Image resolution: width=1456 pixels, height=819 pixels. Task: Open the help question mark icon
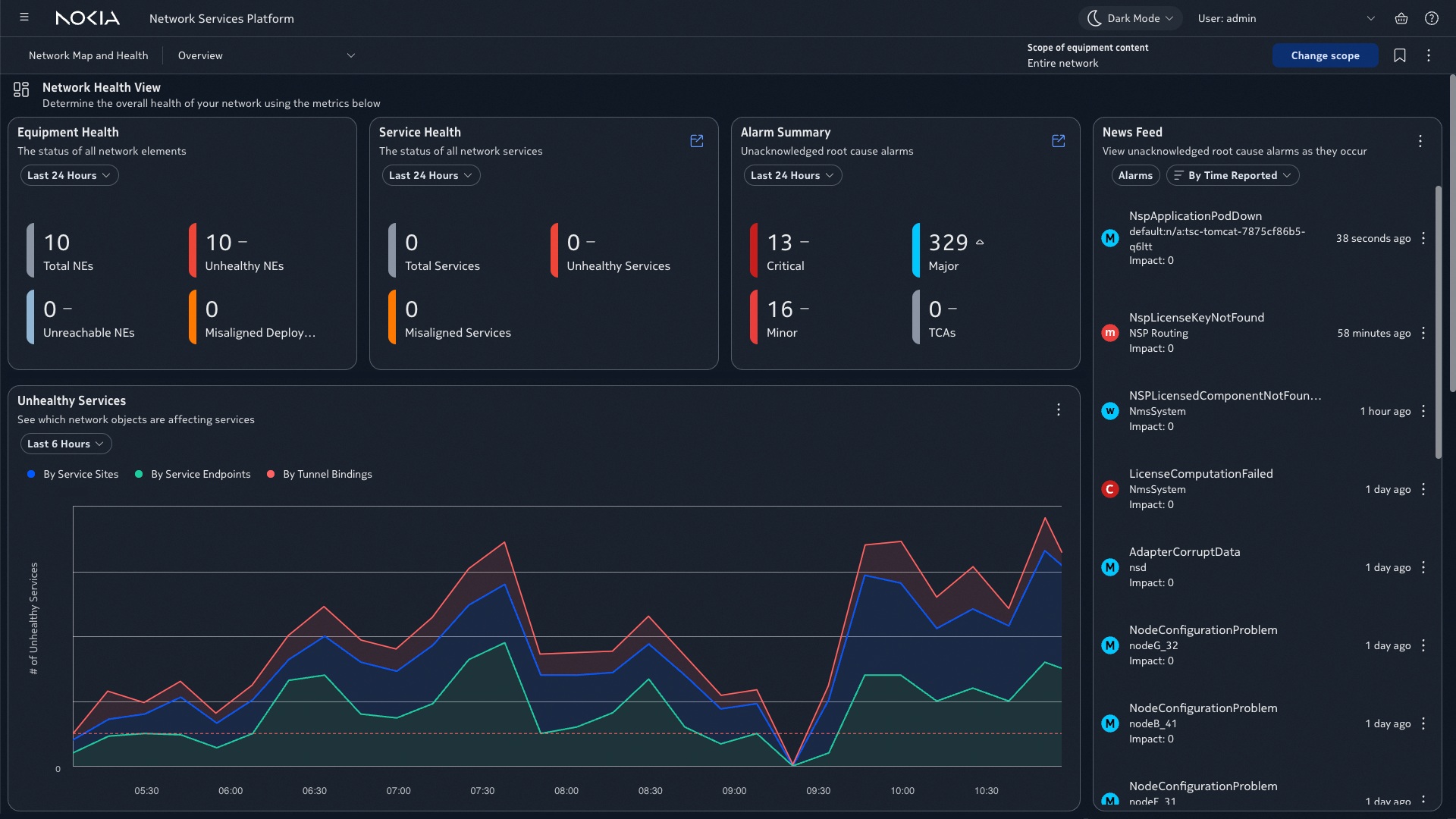(x=1432, y=18)
